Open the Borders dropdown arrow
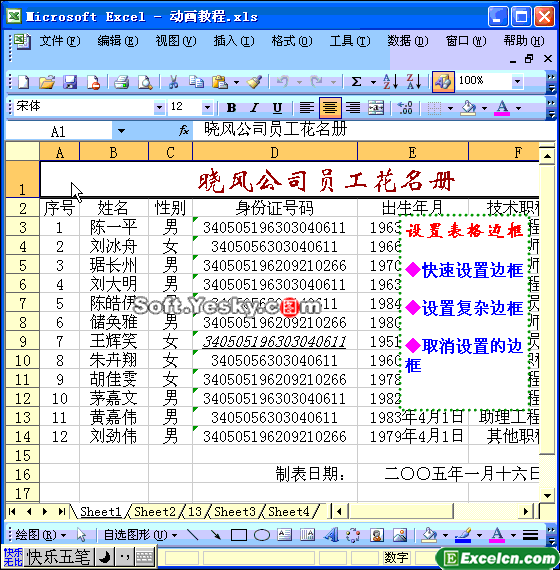 (x=451, y=108)
